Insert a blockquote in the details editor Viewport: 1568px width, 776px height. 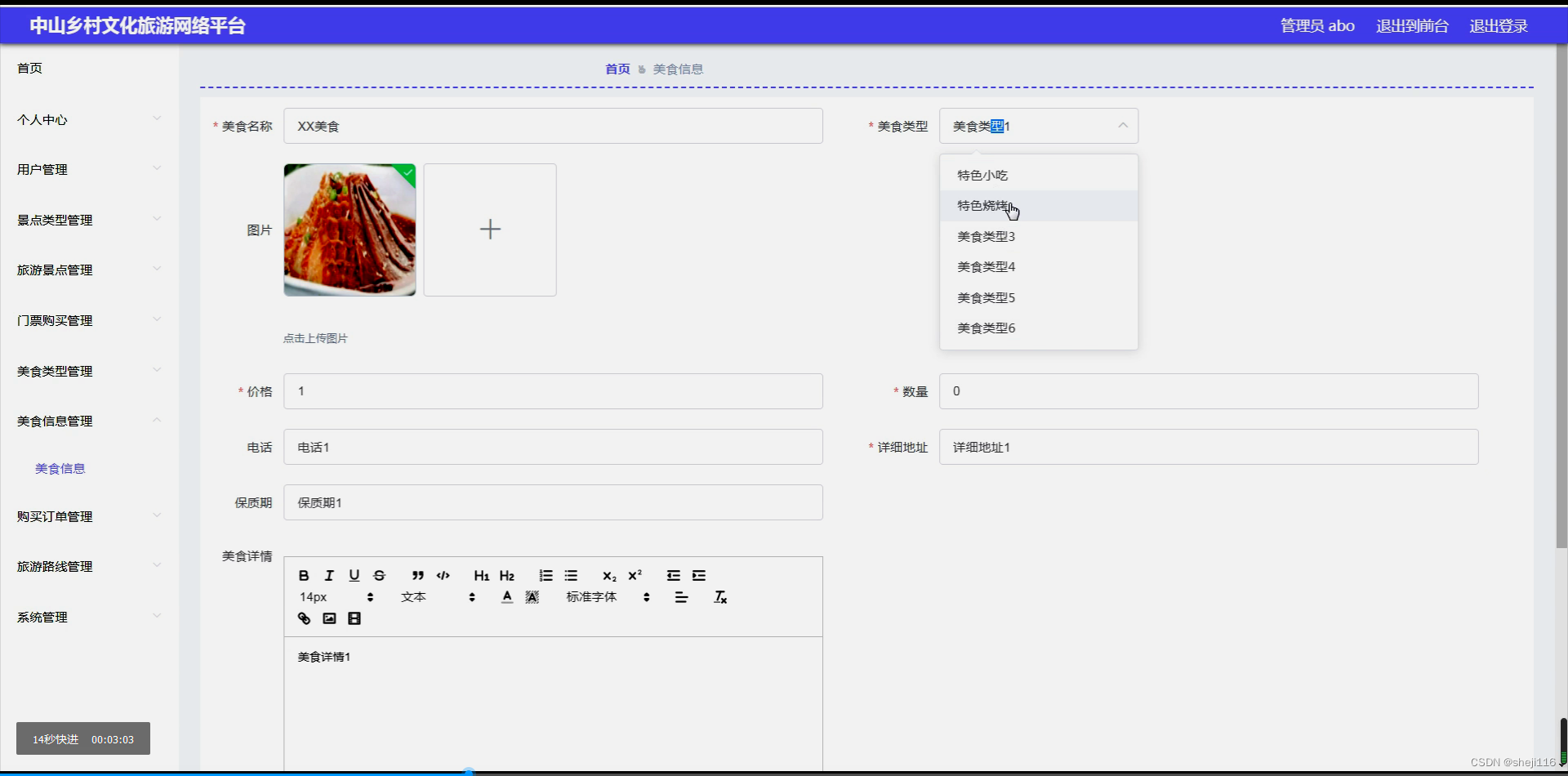[417, 576]
